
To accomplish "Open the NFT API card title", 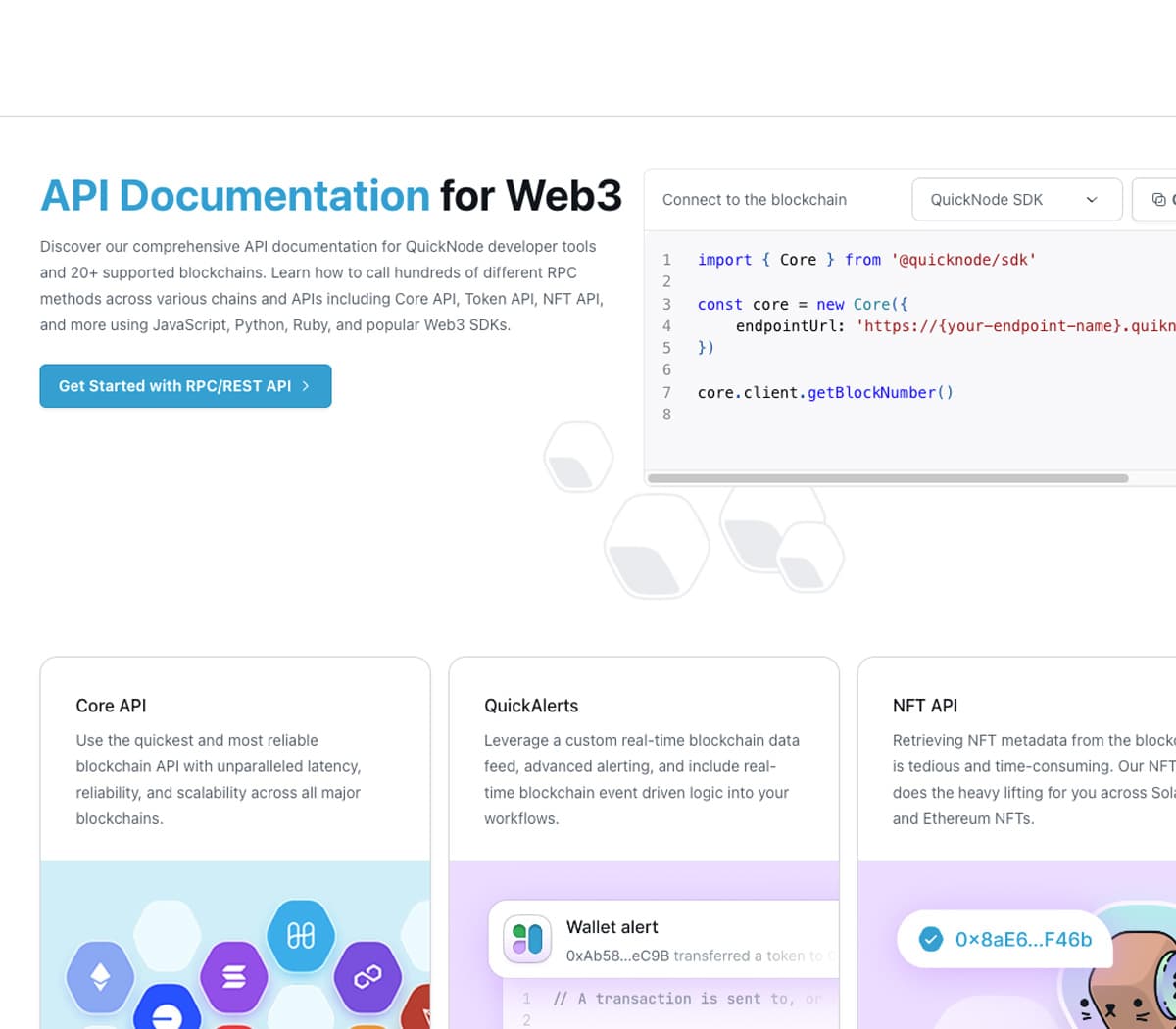I will click(925, 706).
